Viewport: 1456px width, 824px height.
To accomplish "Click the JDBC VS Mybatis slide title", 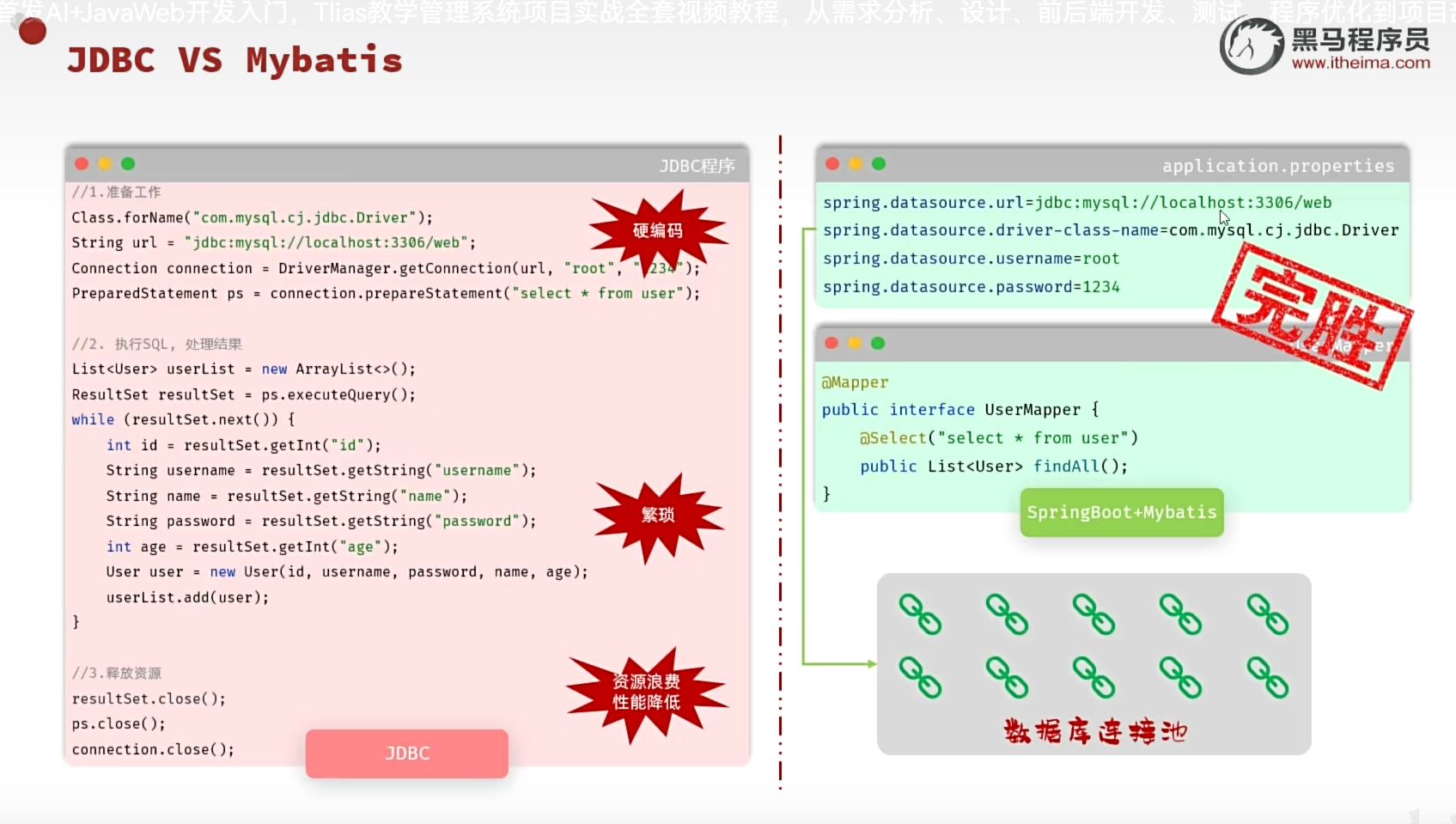I will tap(235, 60).
